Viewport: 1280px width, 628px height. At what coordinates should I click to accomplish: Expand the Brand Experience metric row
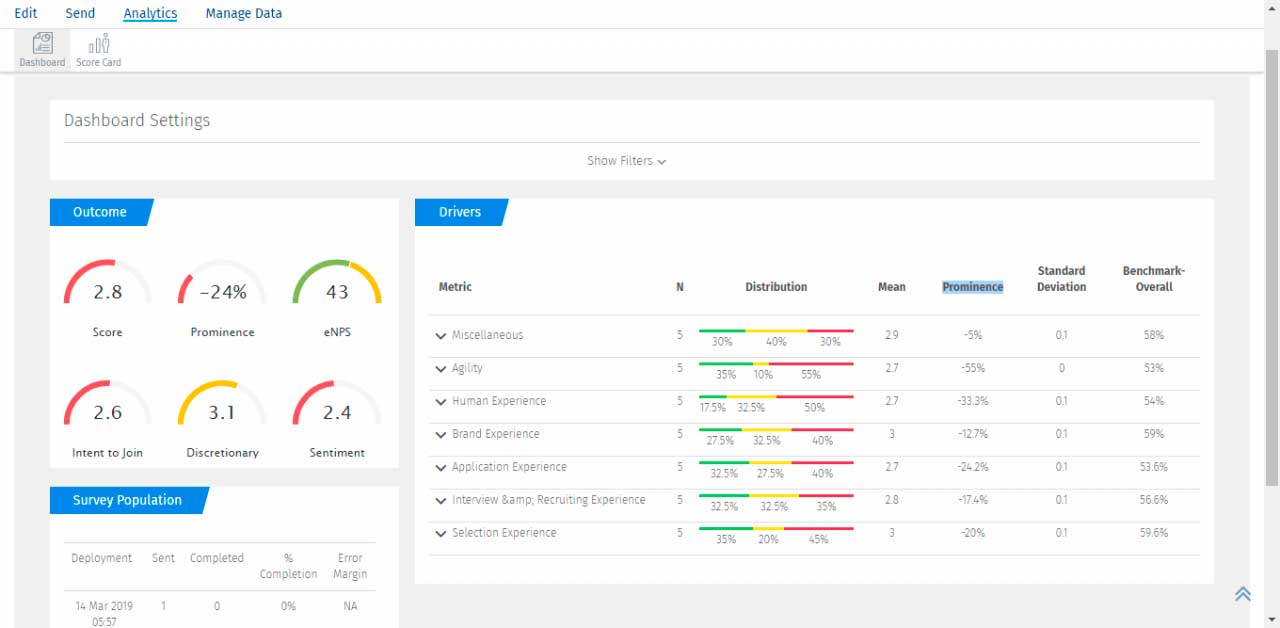tap(441, 435)
